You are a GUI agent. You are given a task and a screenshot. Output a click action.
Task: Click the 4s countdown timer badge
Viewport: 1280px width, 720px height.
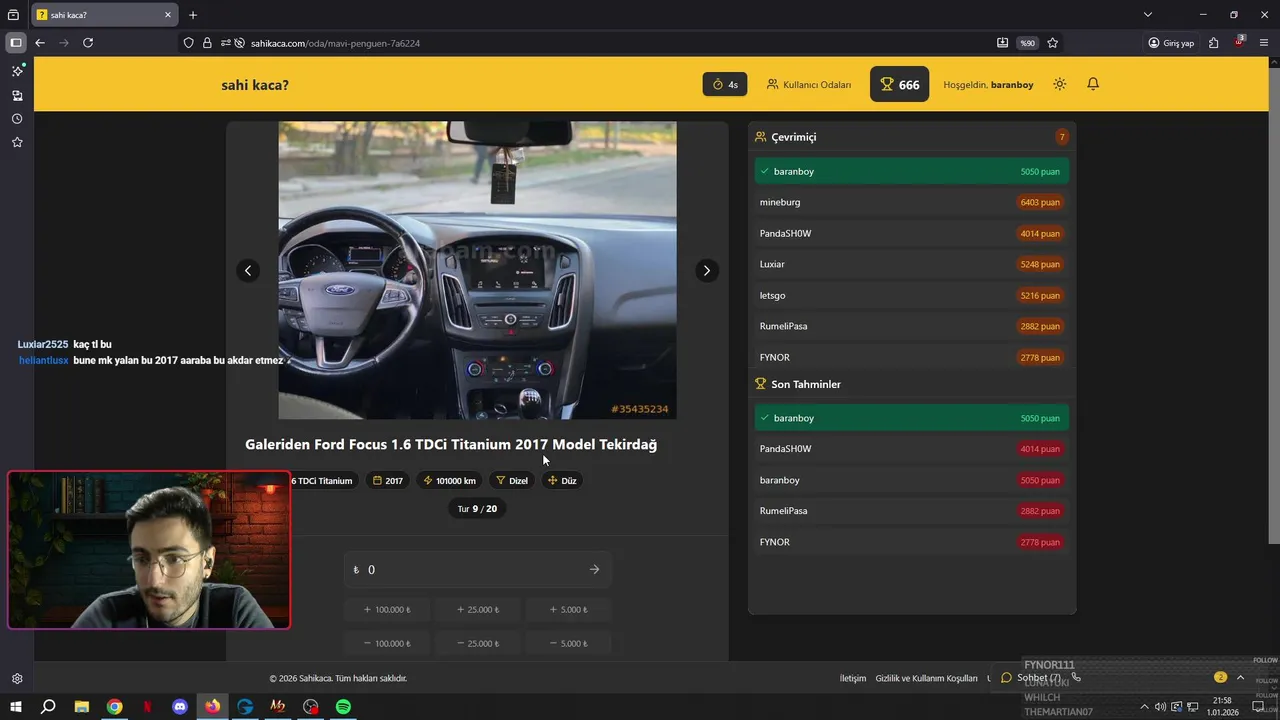[x=725, y=84]
